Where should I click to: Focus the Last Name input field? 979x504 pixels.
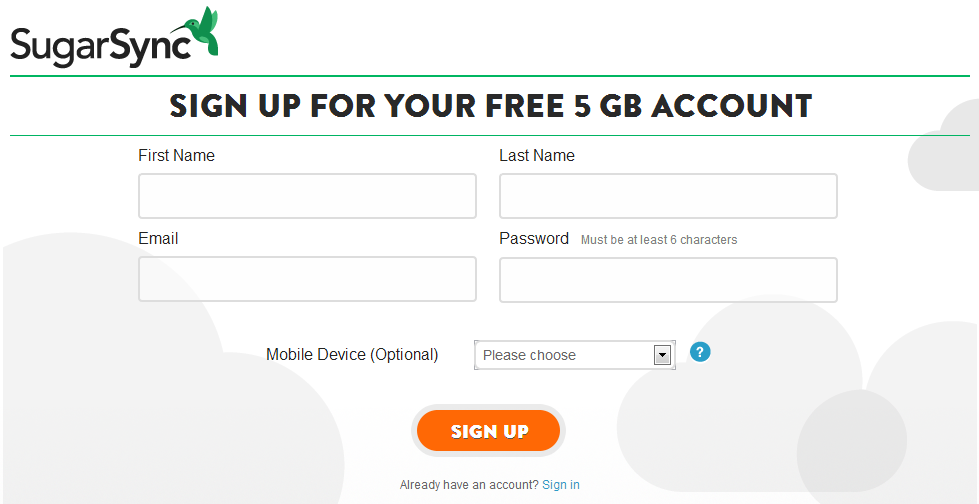(x=668, y=196)
